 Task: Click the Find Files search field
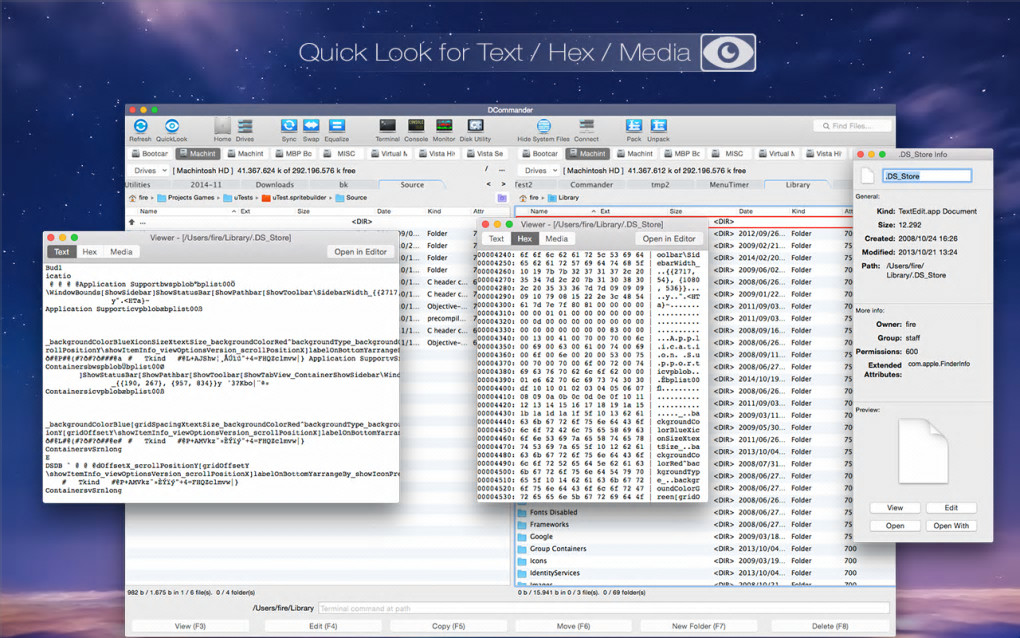[x=852, y=126]
